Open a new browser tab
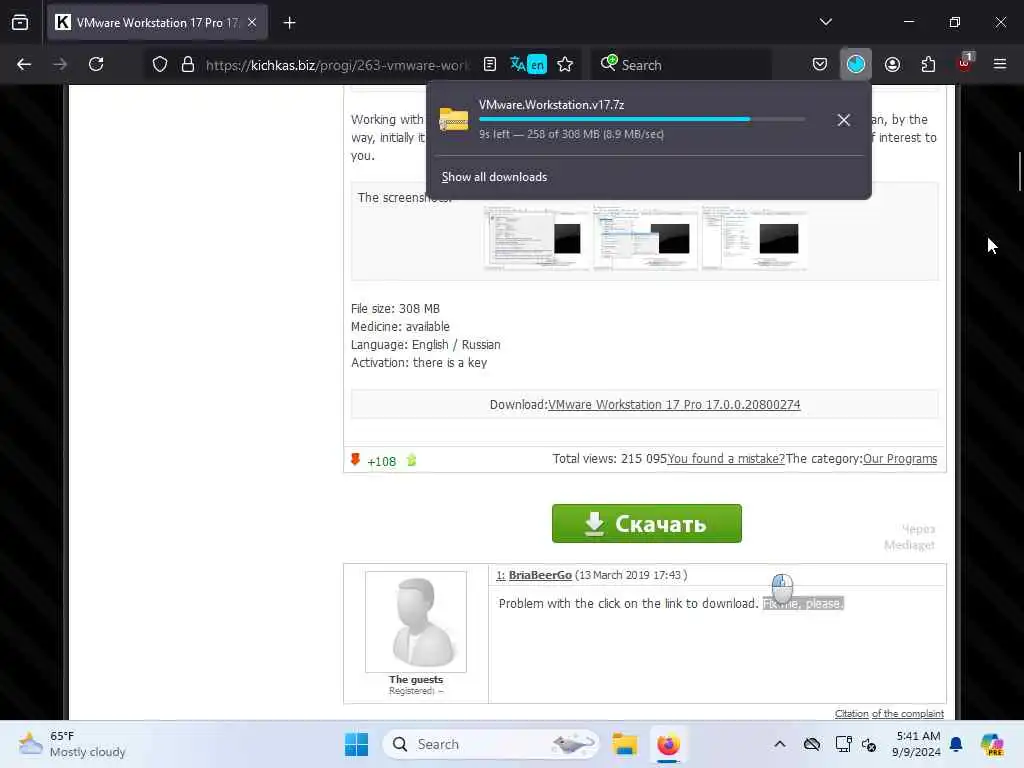Image resolution: width=1024 pixels, height=768 pixels. tap(289, 23)
